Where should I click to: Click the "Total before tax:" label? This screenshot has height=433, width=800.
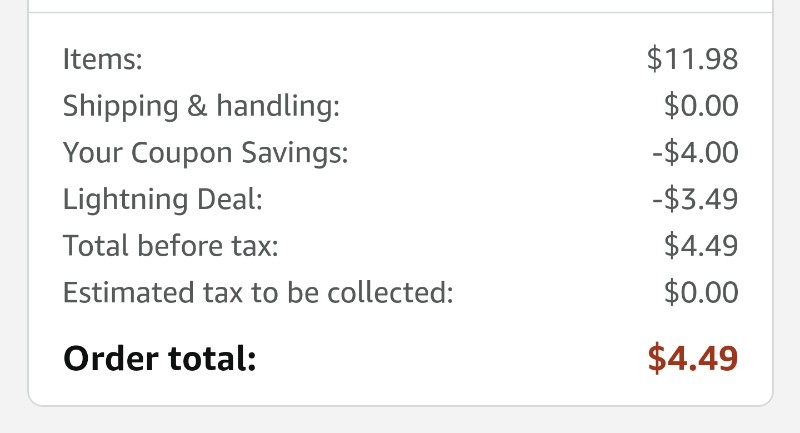pyautogui.click(x=170, y=245)
